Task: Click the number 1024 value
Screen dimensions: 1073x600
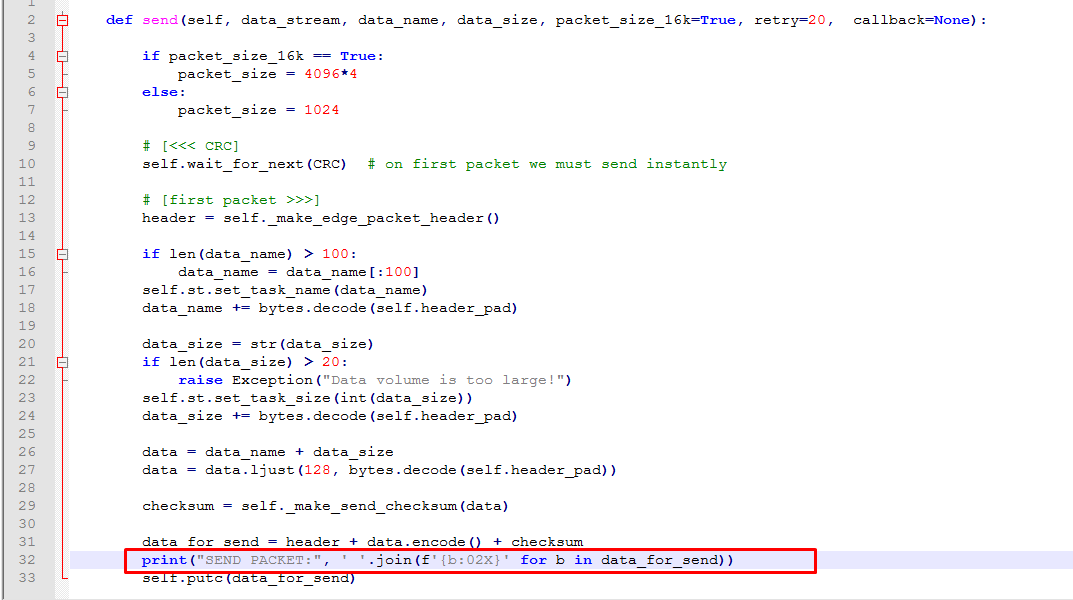Action: point(322,110)
